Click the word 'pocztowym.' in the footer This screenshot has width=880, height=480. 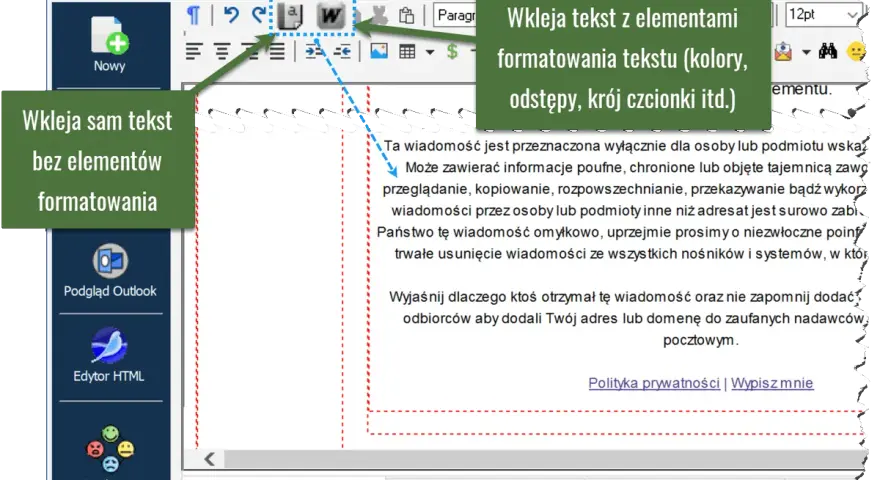pos(700,340)
